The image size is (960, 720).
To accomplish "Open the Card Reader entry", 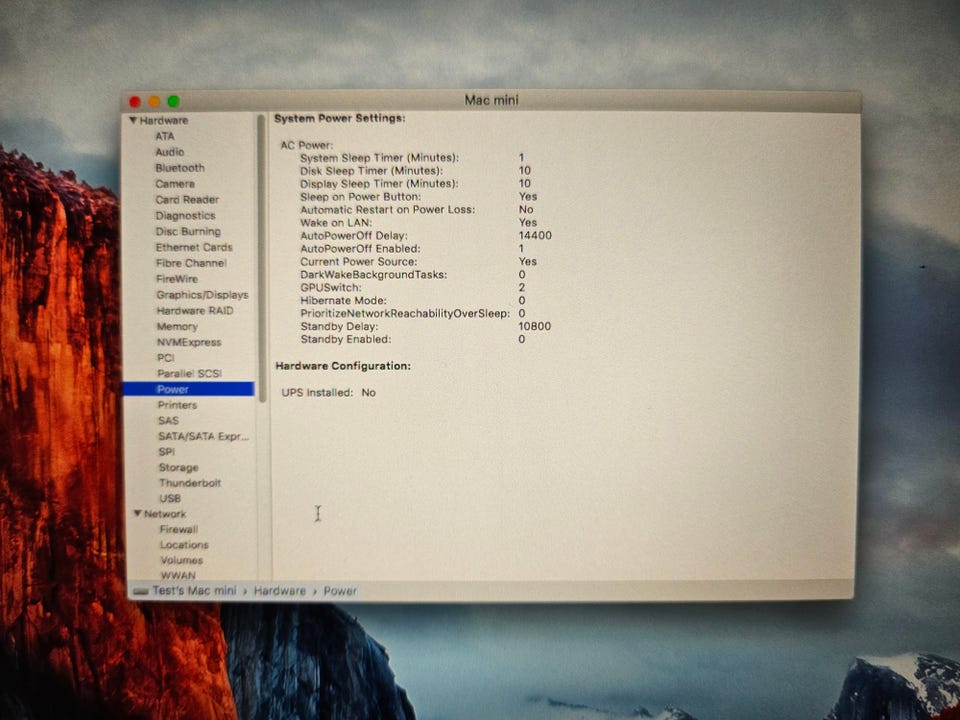I will coord(187,200).
